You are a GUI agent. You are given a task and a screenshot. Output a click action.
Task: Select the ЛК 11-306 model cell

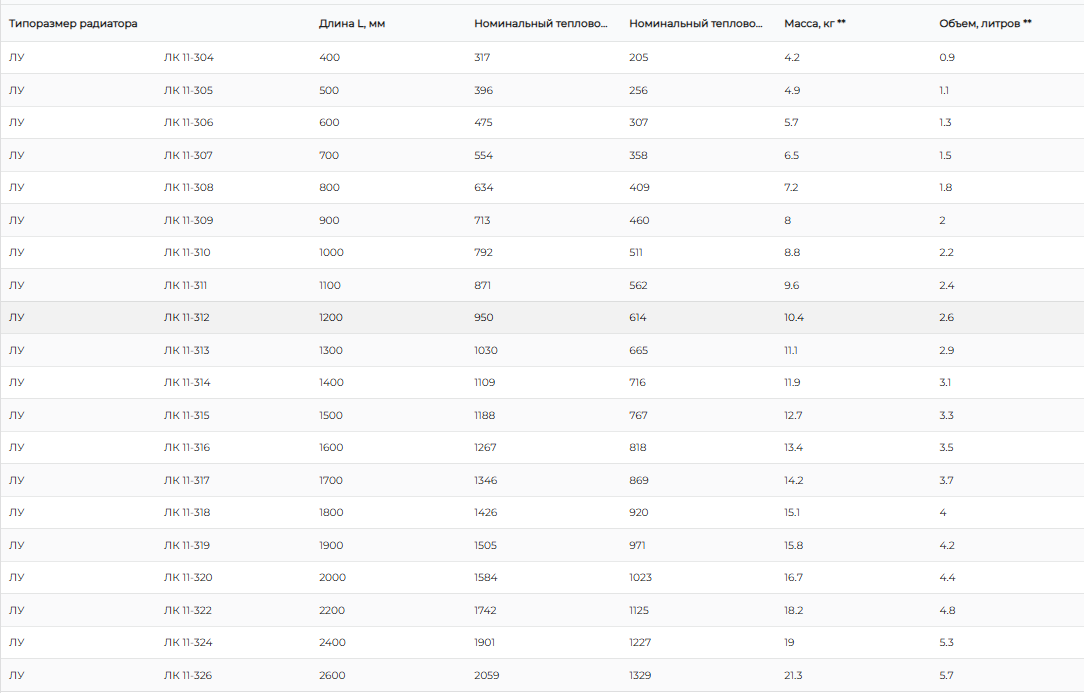pyautogui.click(x=189, y=123)
